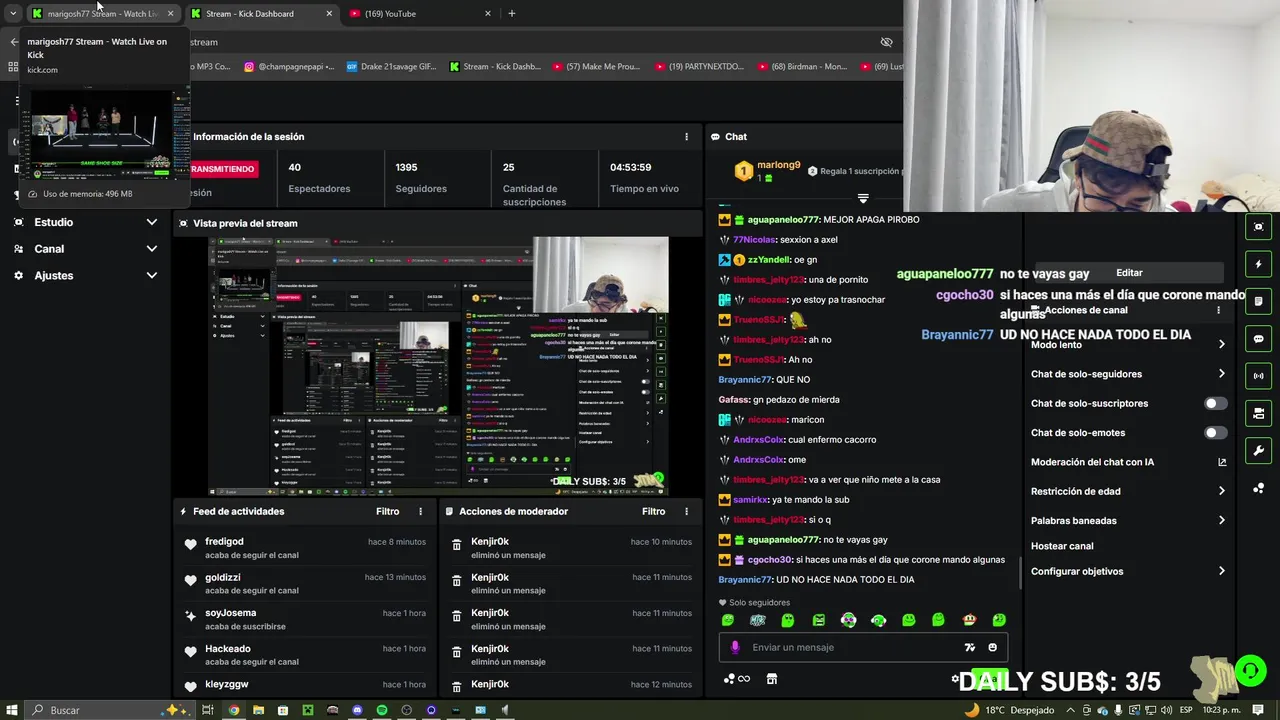
Task: Switch to the marigosh77 Stream browser tab
Action: point(103,14)
